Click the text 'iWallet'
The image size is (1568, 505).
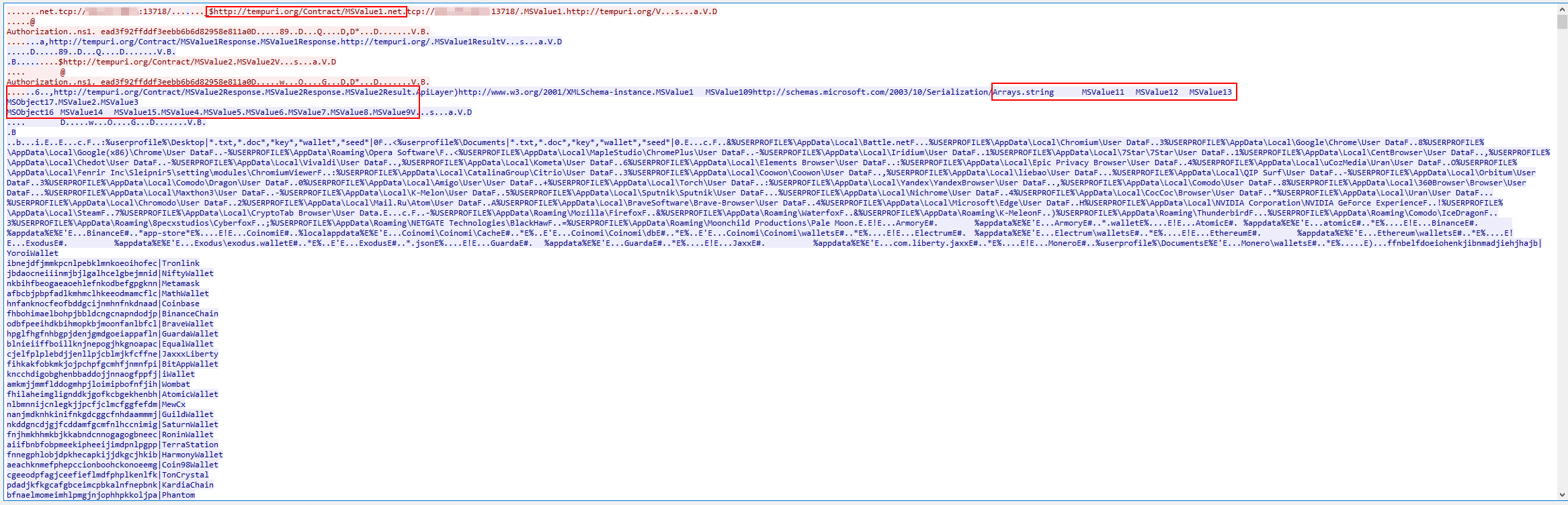(178, 374)
